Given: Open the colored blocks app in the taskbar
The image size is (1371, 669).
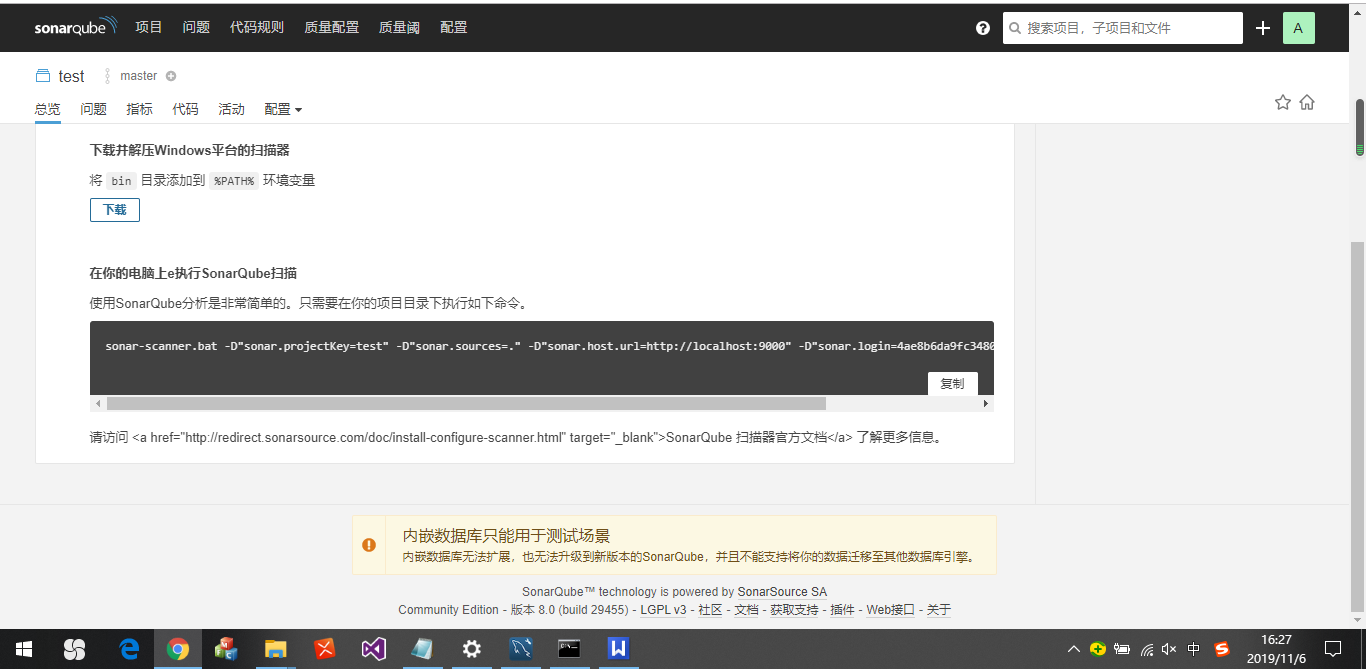Looking at the screenshot, I should point(227,649).
